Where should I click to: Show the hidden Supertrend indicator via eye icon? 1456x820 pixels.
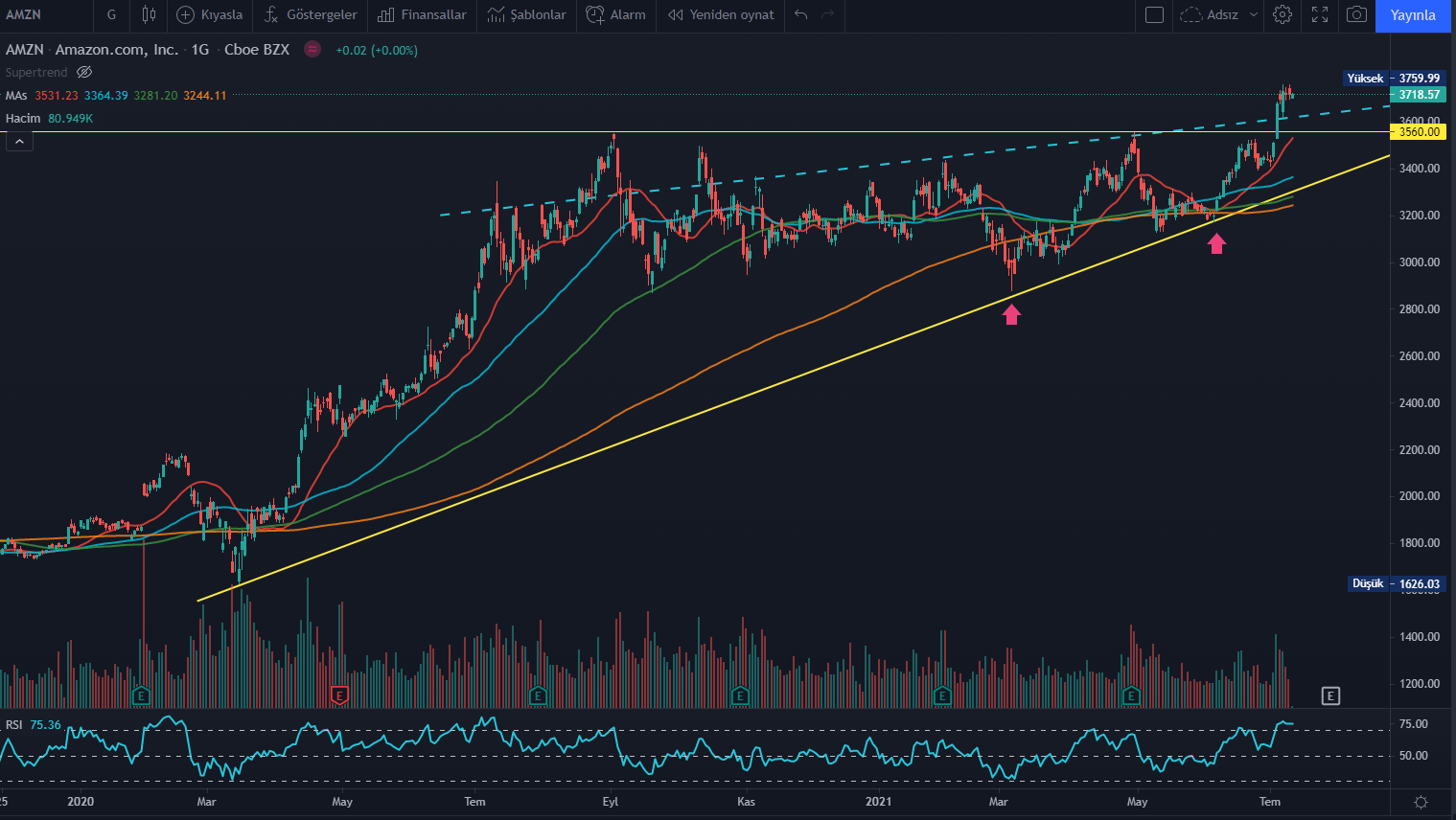[x=84, y=72]
